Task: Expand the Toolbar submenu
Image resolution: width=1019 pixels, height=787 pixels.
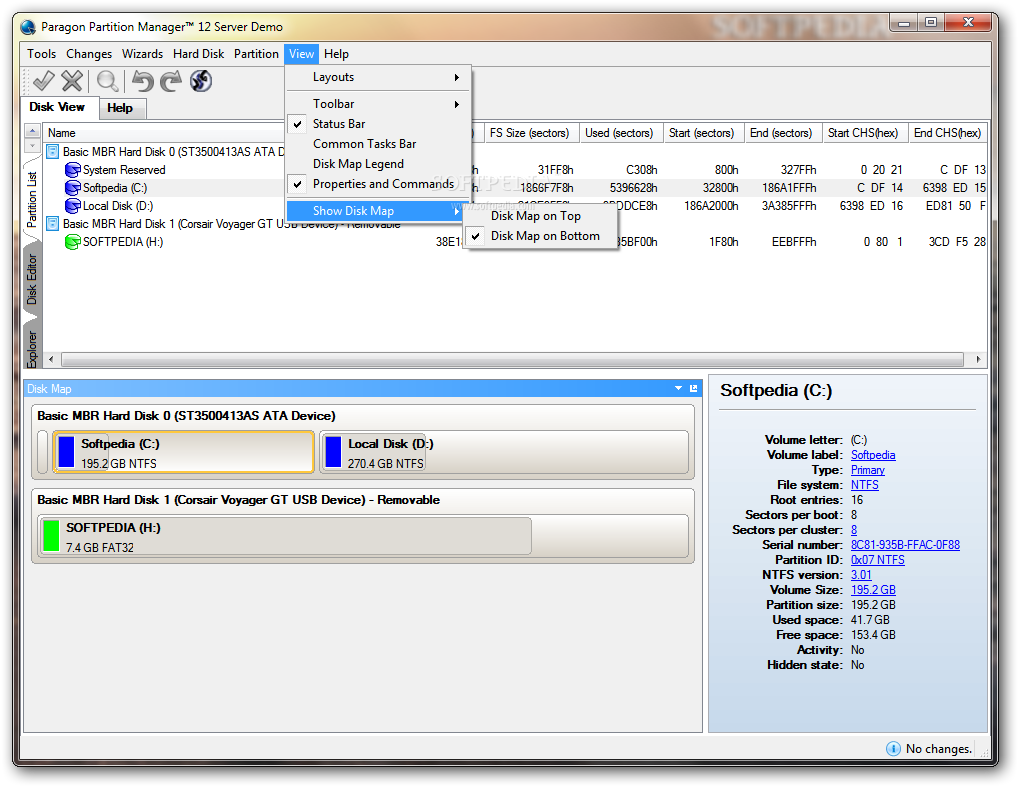Action: [x=378, y=103]
